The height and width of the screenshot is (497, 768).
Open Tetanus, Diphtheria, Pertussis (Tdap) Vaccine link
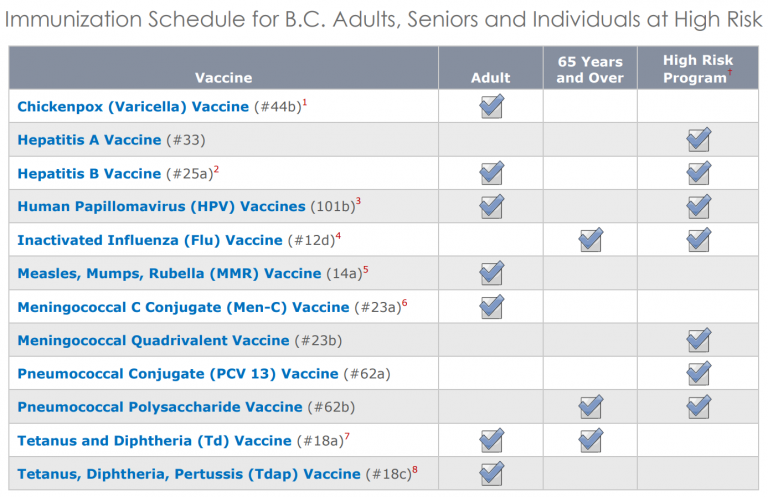(x=189, y=474)
